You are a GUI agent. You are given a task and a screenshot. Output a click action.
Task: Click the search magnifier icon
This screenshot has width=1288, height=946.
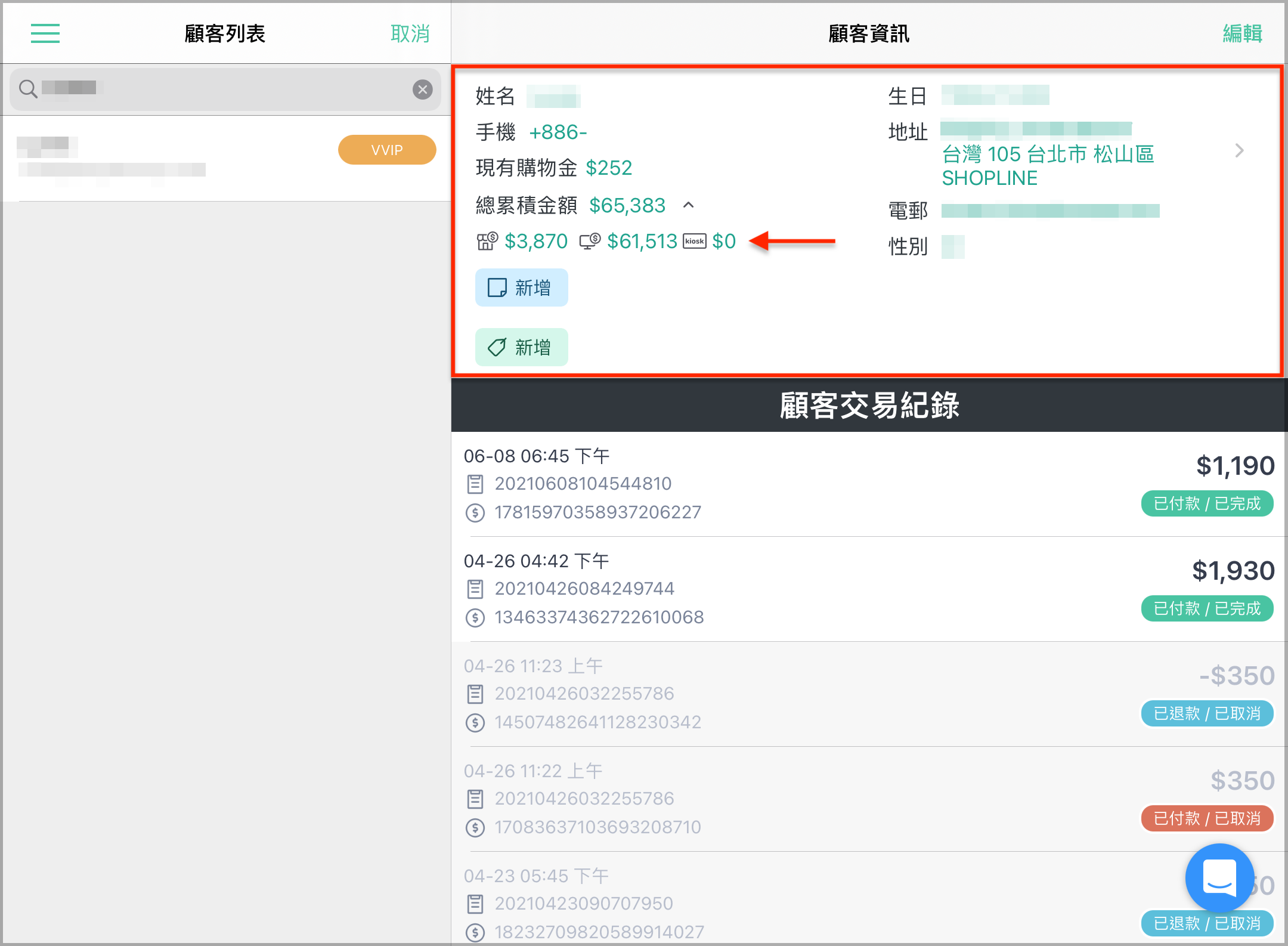pos(28,89)
